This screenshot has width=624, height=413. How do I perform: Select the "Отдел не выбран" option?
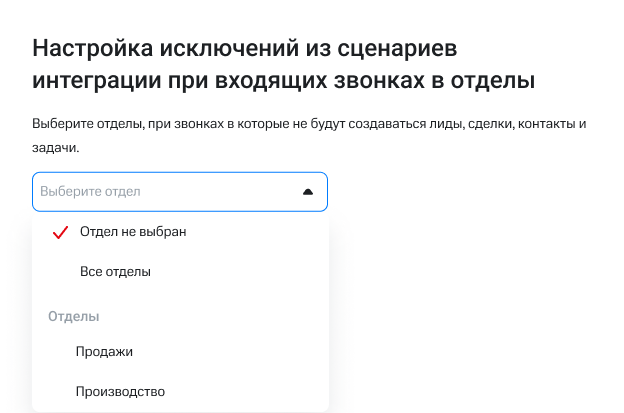133,232
